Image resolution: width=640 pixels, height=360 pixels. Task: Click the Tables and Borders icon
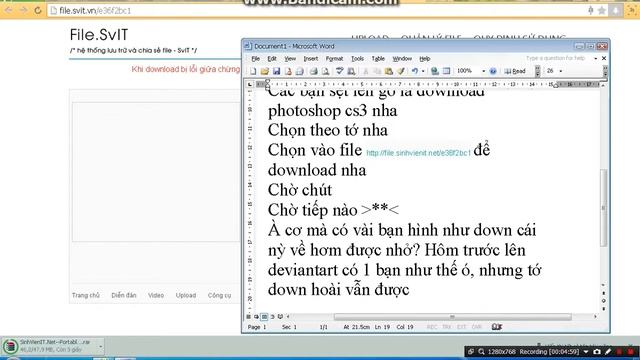[447, 71]
